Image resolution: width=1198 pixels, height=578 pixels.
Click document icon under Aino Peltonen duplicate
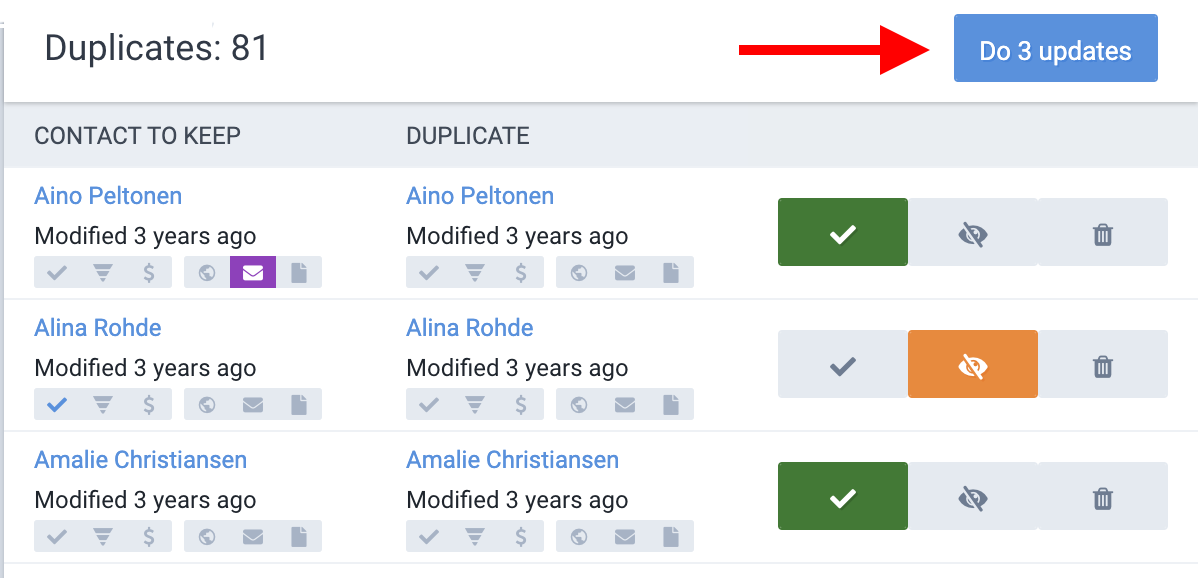pyautogui.click(x=671, y=273)
